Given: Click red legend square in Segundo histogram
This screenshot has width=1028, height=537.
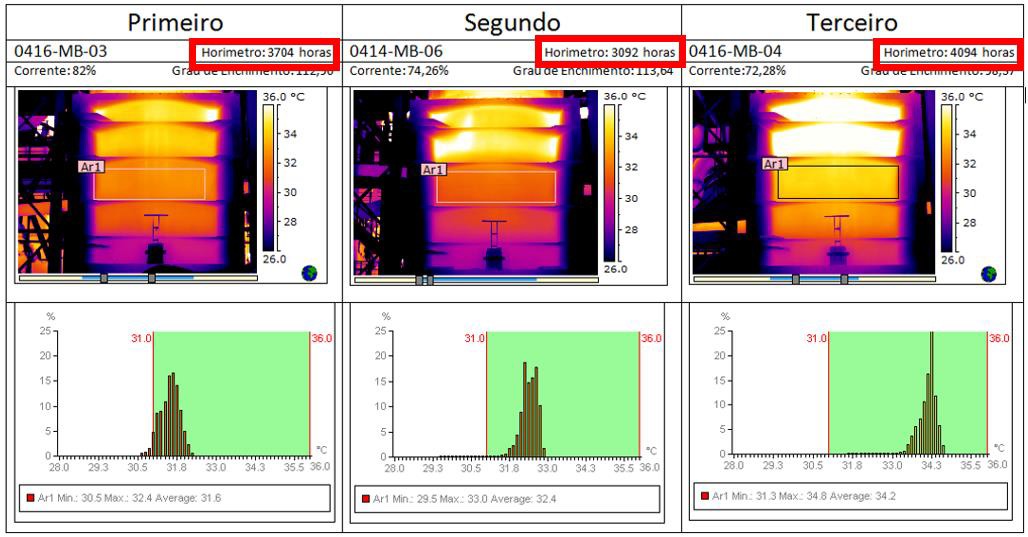Looking at the screenshot, I should [x=367, y=498].
